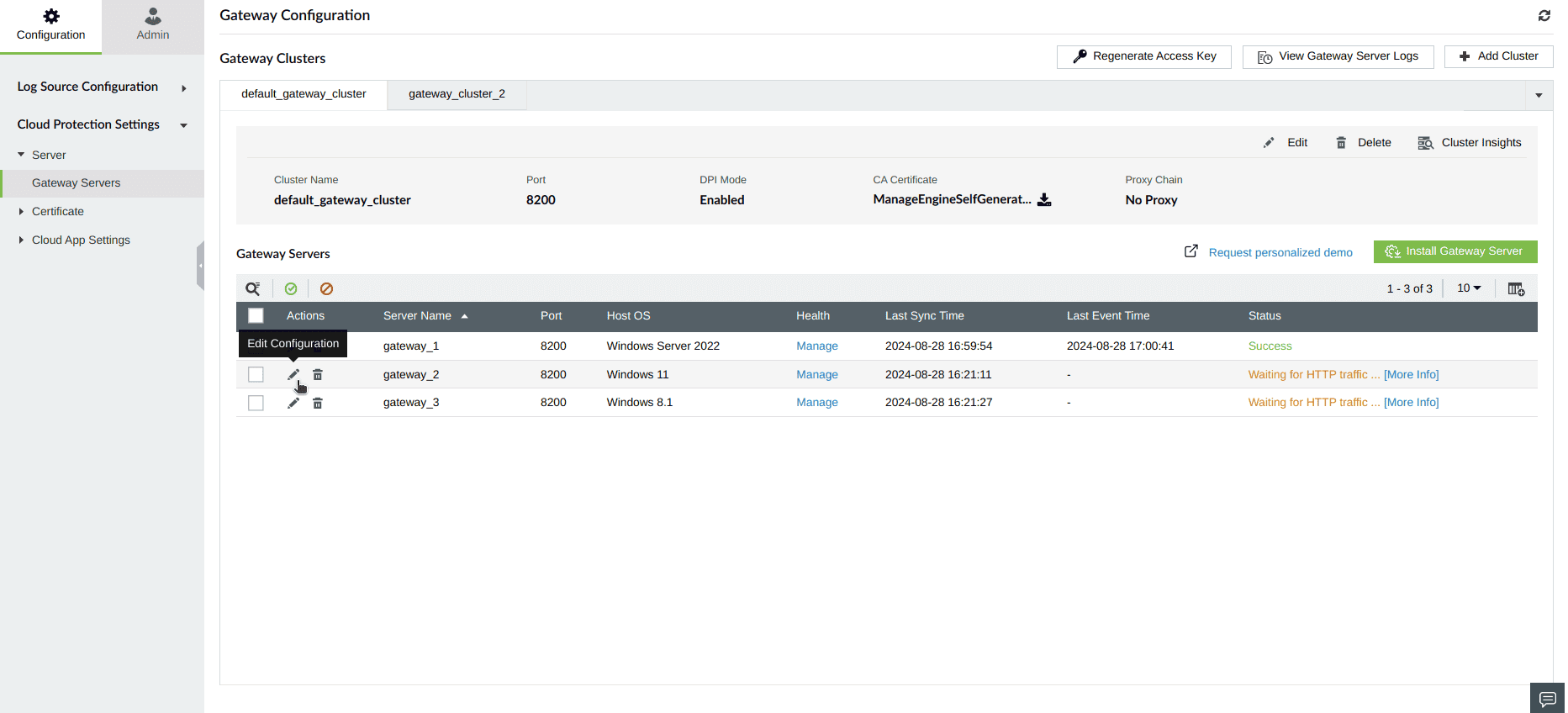Delete gateway_2 with its trash icon
This screenshot has width=1568, height=713.
coord(318,375)
